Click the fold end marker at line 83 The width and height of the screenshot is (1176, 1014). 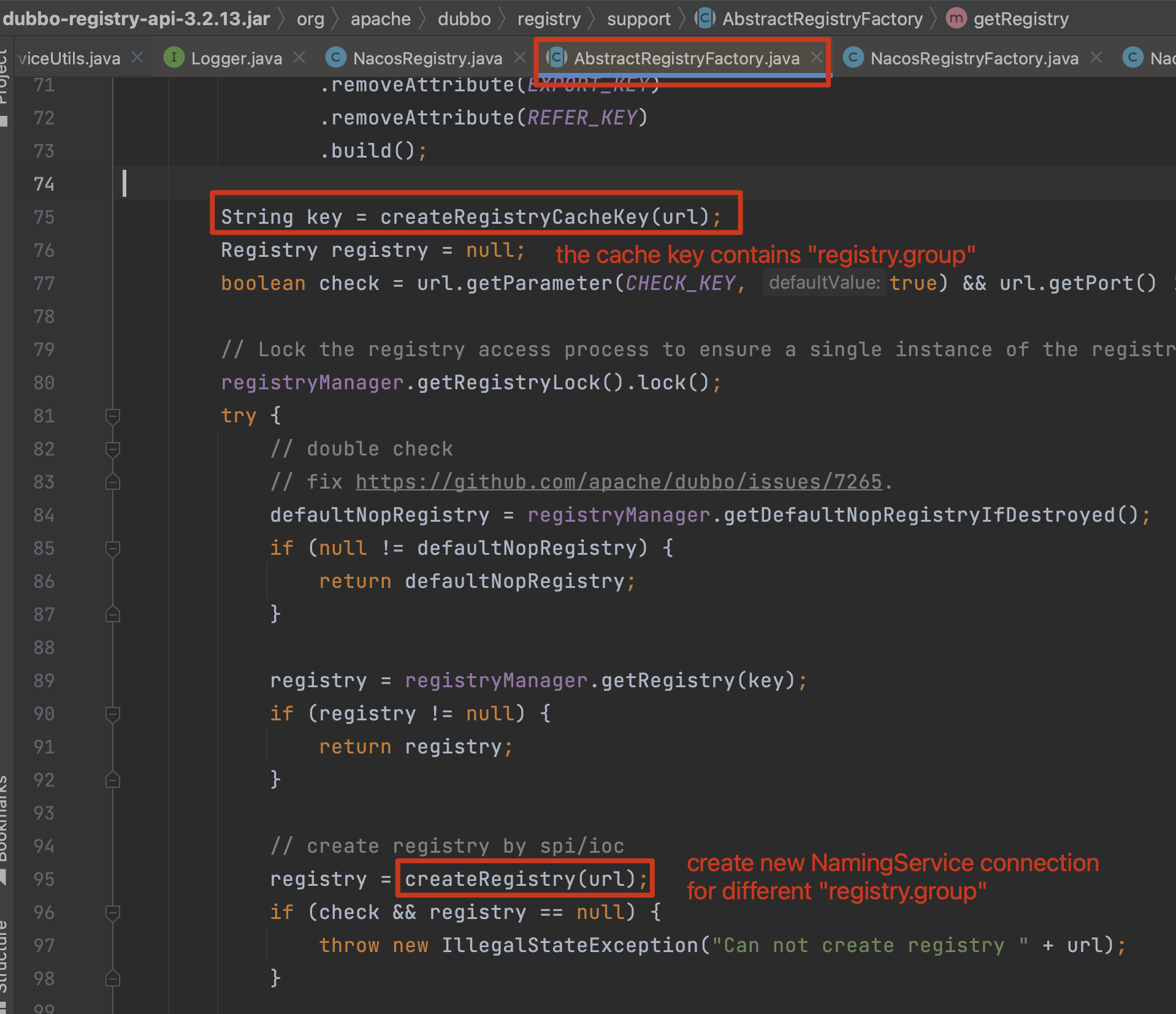[113, 482]
